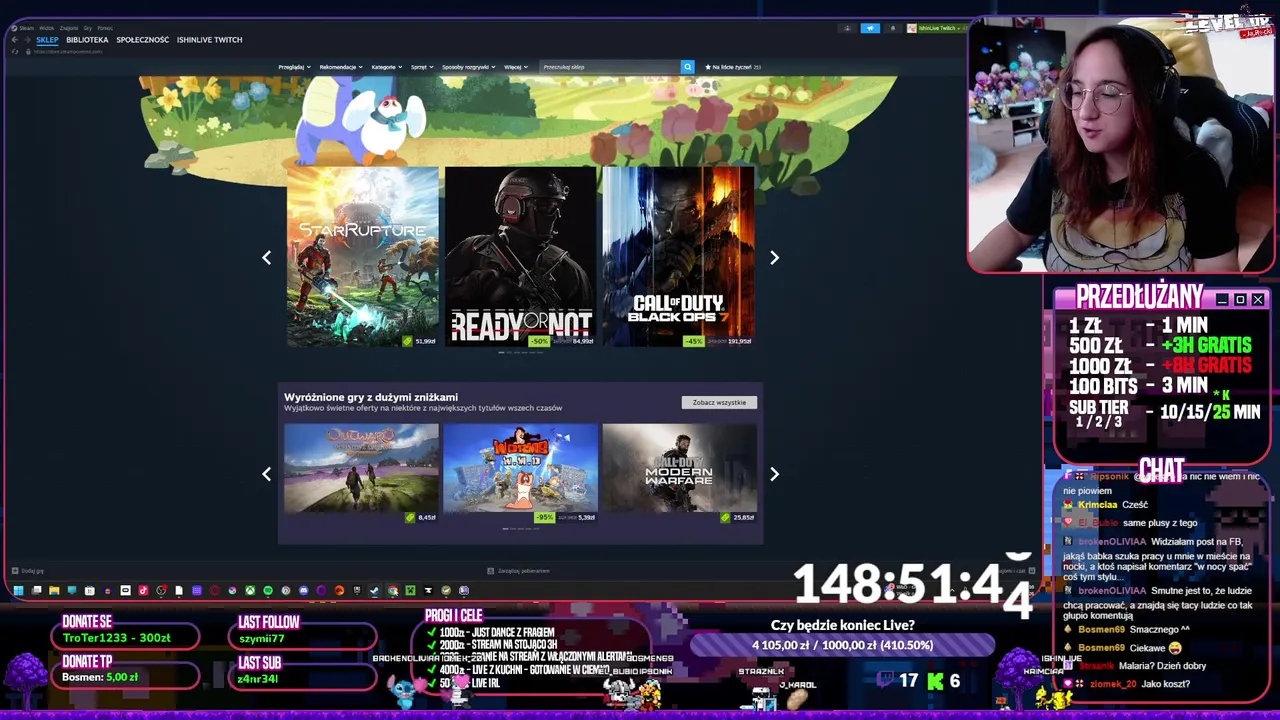Click the Steam store search magnifier button

(687, 67)
